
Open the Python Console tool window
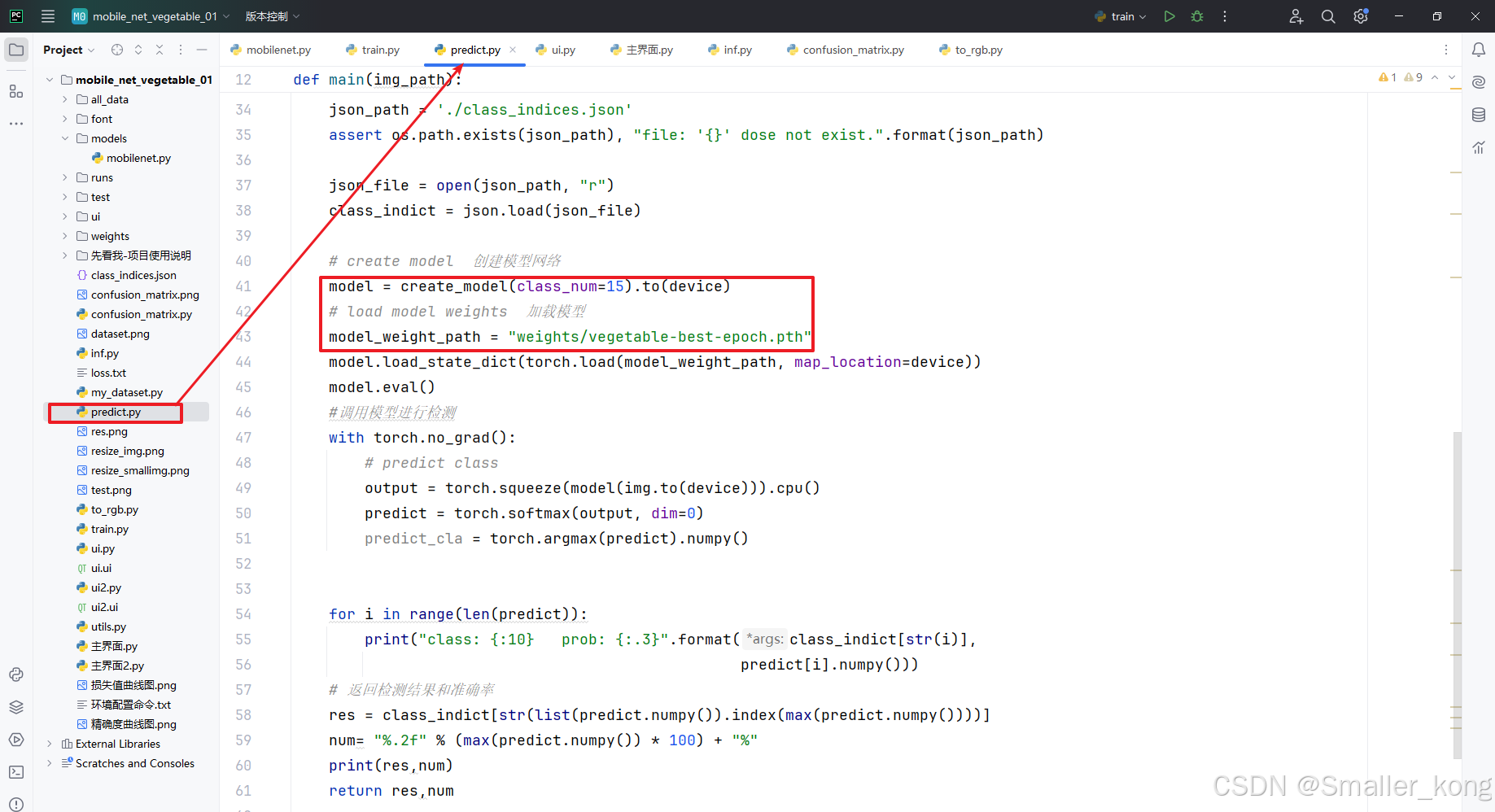coord(16,674)
